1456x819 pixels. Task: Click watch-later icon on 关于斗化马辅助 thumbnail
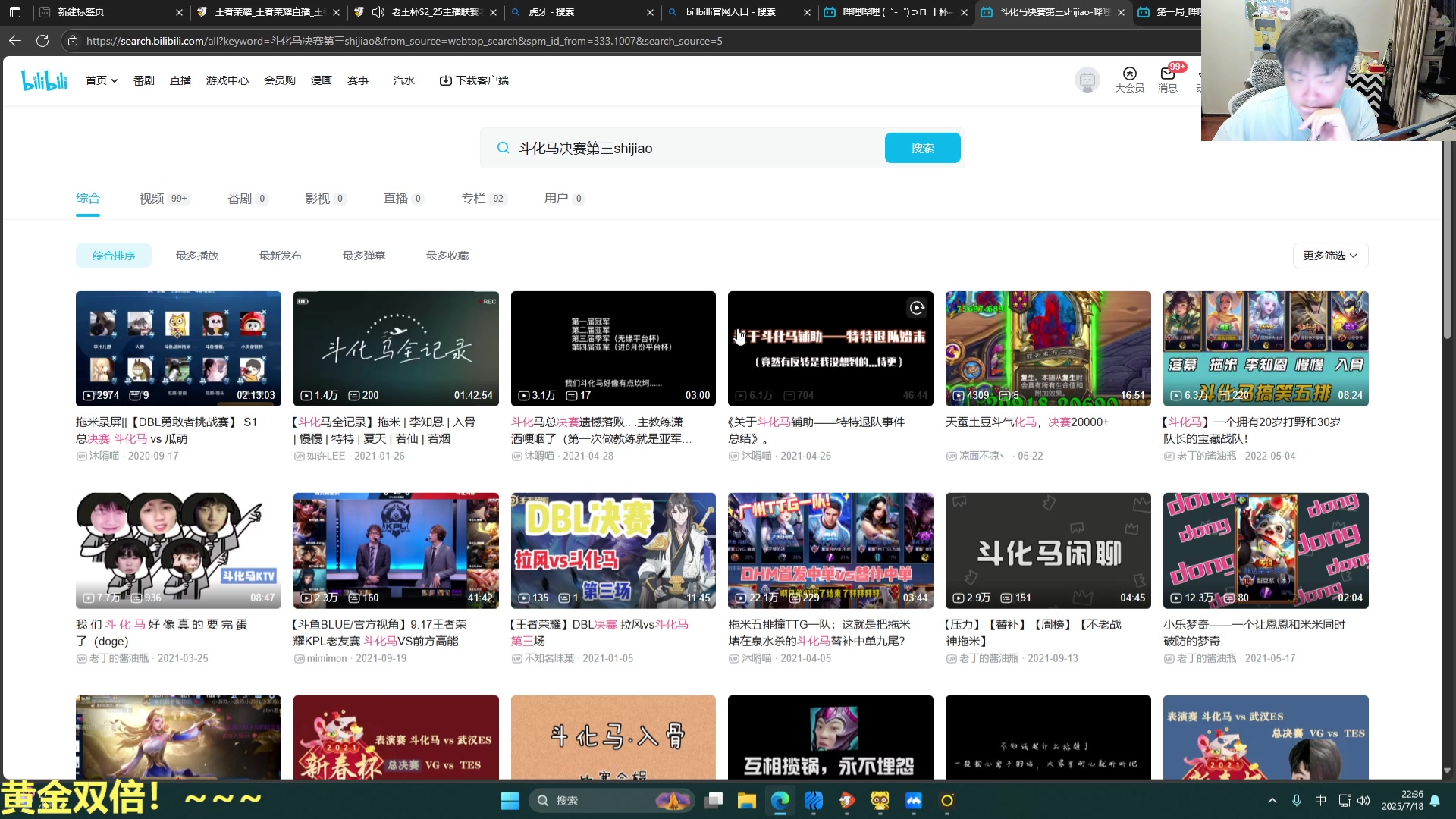917,308
